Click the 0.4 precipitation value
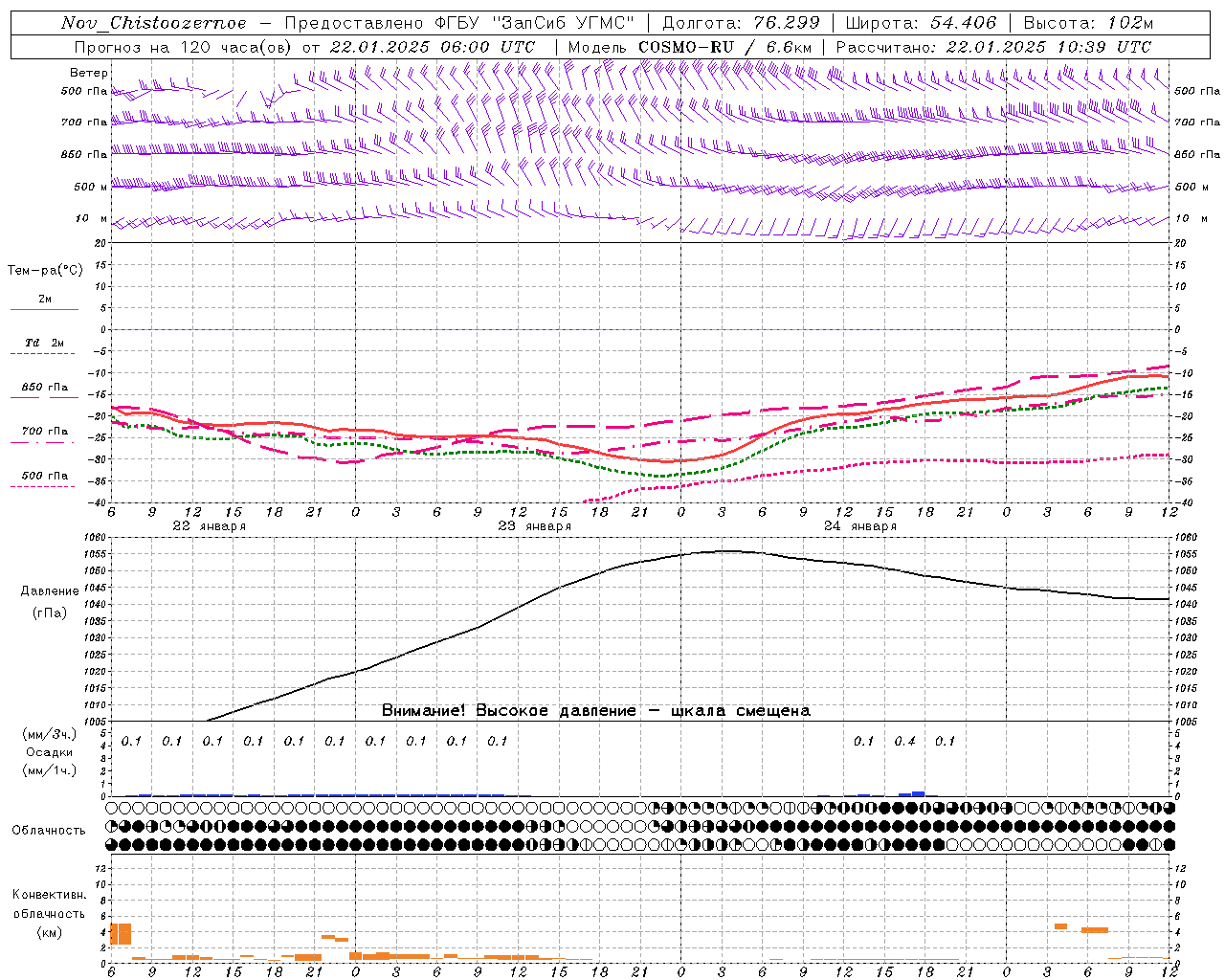This screenshot has height=980, width=1225. click(x=904, y=742)
